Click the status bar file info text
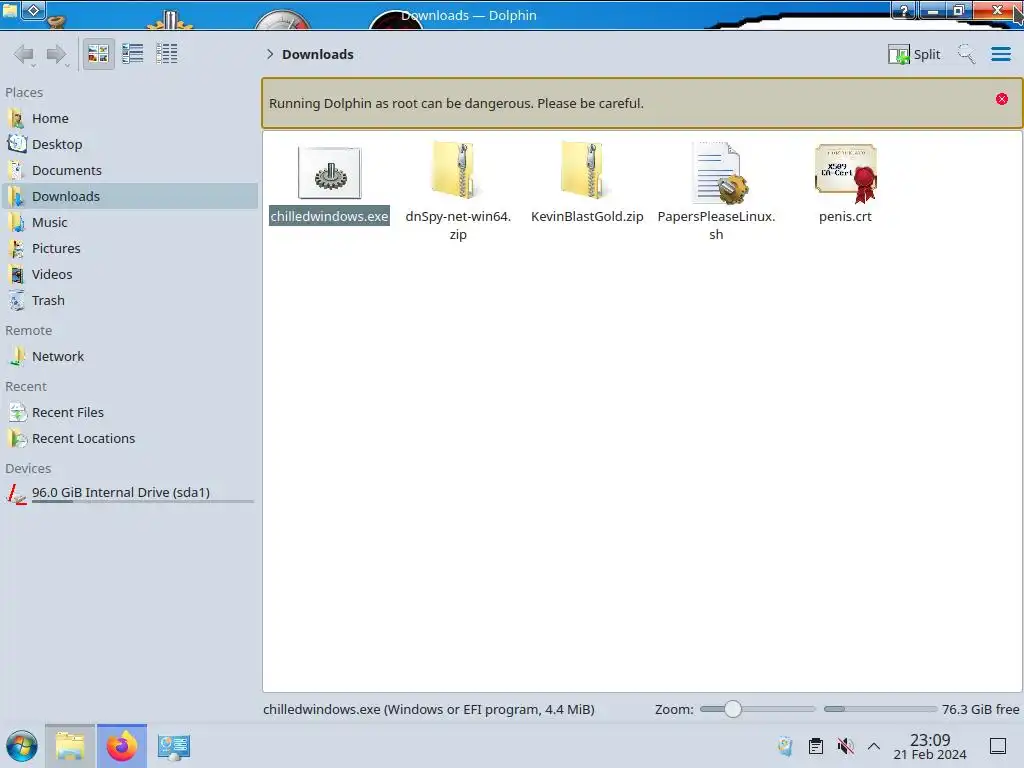Viewport: 1024px width, 768px height. pyautogui.click(x=428, y=710)
